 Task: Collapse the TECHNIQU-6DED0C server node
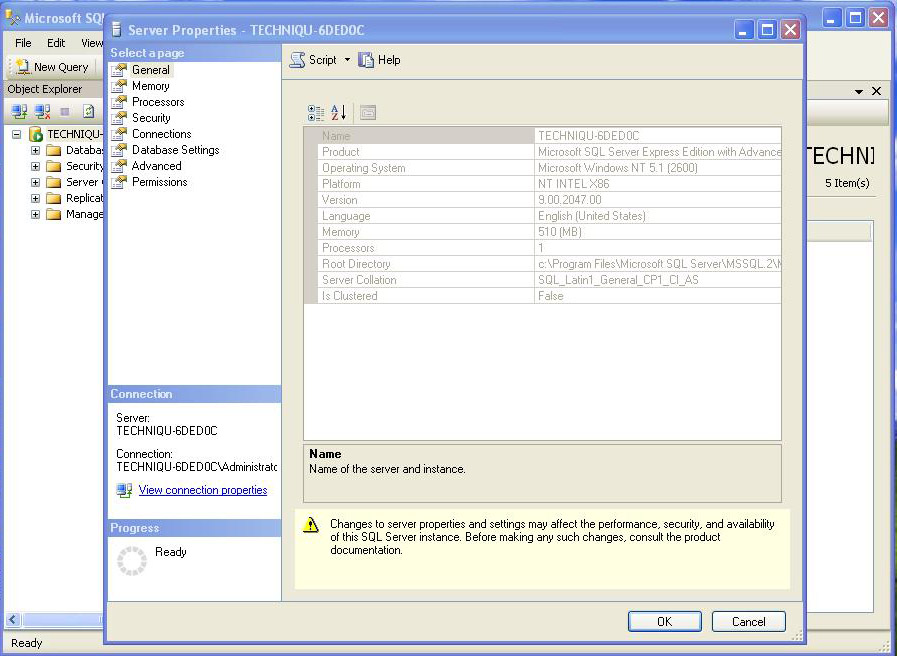(x=17, y=133)
